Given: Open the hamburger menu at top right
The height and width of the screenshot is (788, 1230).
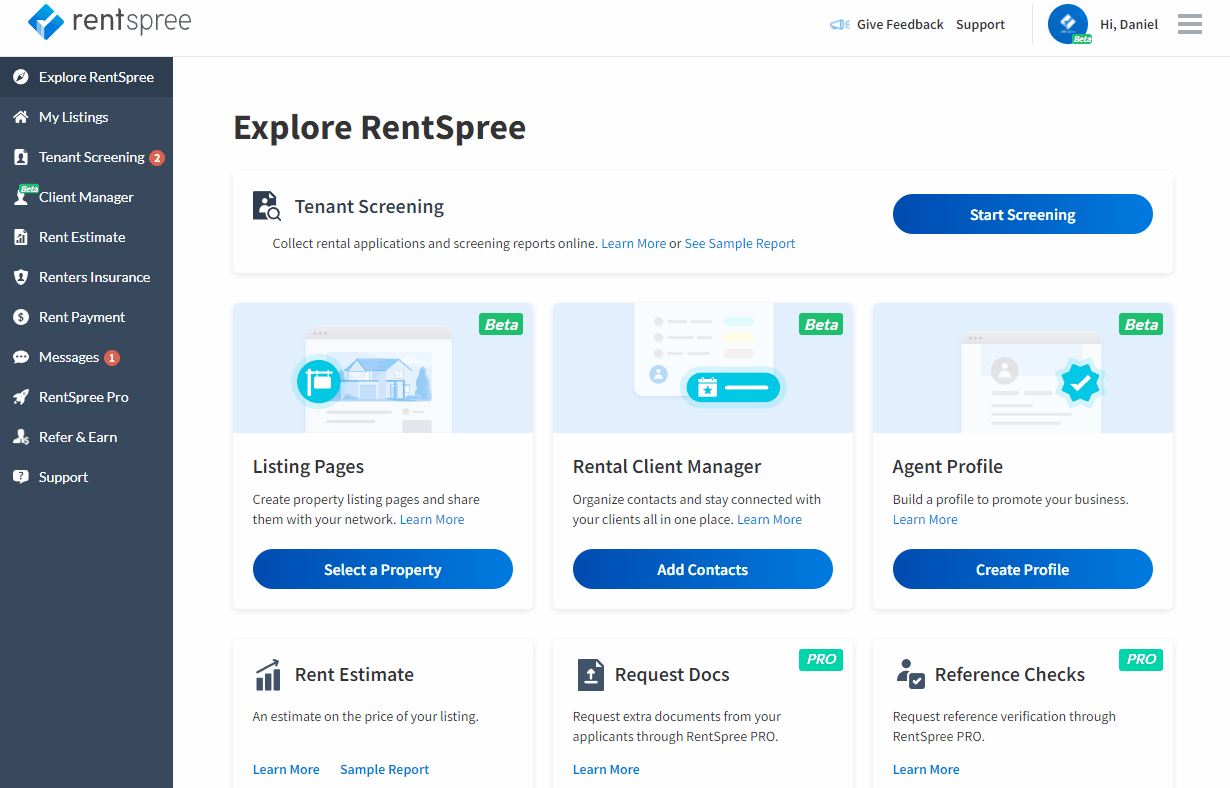Looking at the screenshot, I should (1189, 24).
